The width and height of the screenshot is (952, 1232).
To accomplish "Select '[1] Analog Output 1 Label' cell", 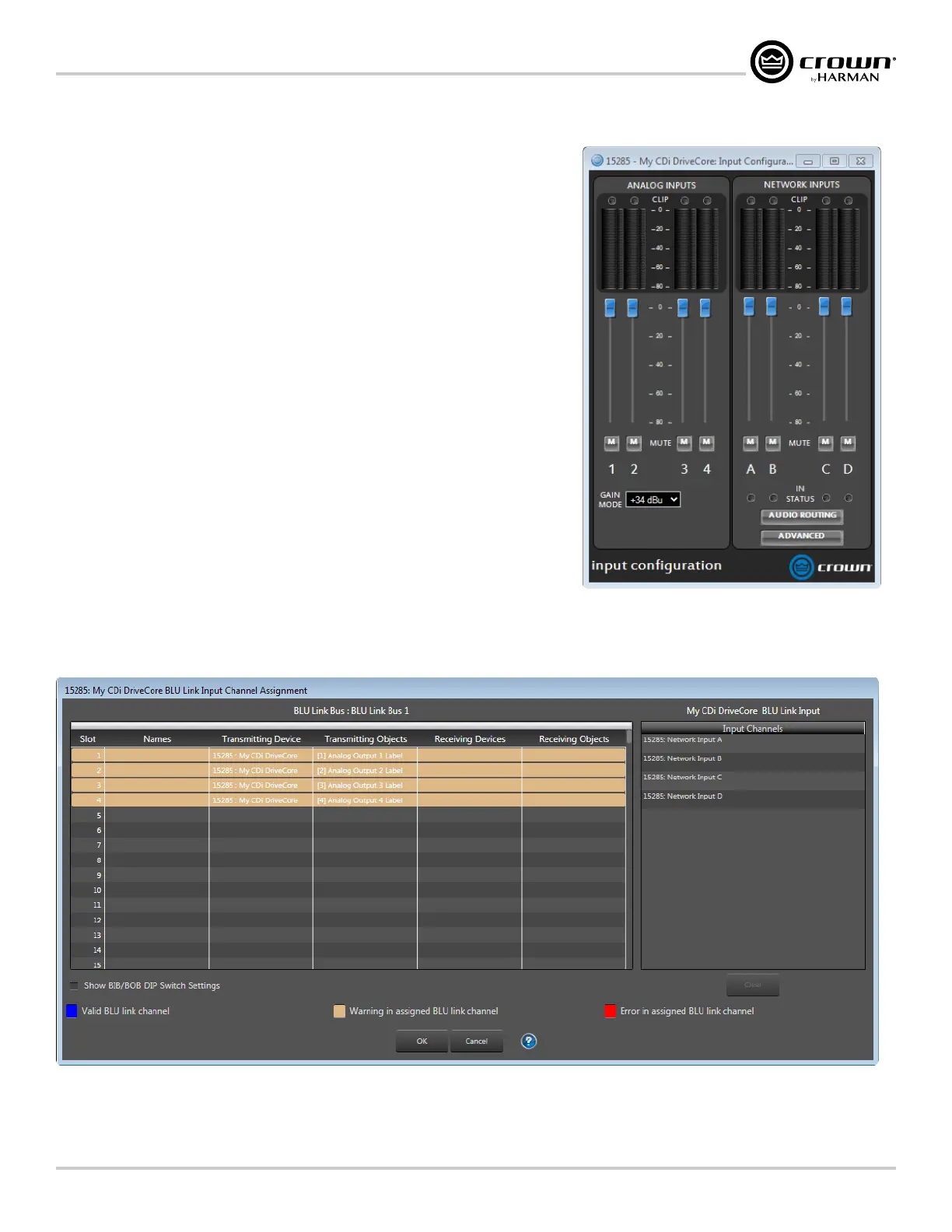I will [x=366, y=755].
